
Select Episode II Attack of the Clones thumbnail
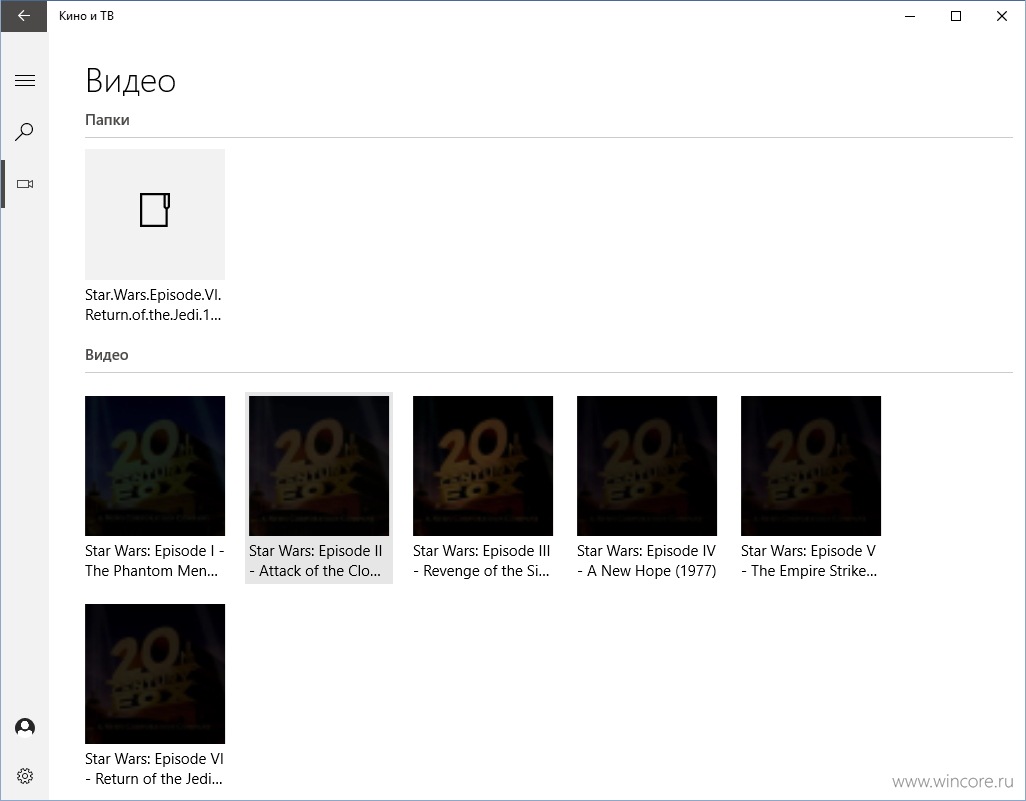click(319, 465)
